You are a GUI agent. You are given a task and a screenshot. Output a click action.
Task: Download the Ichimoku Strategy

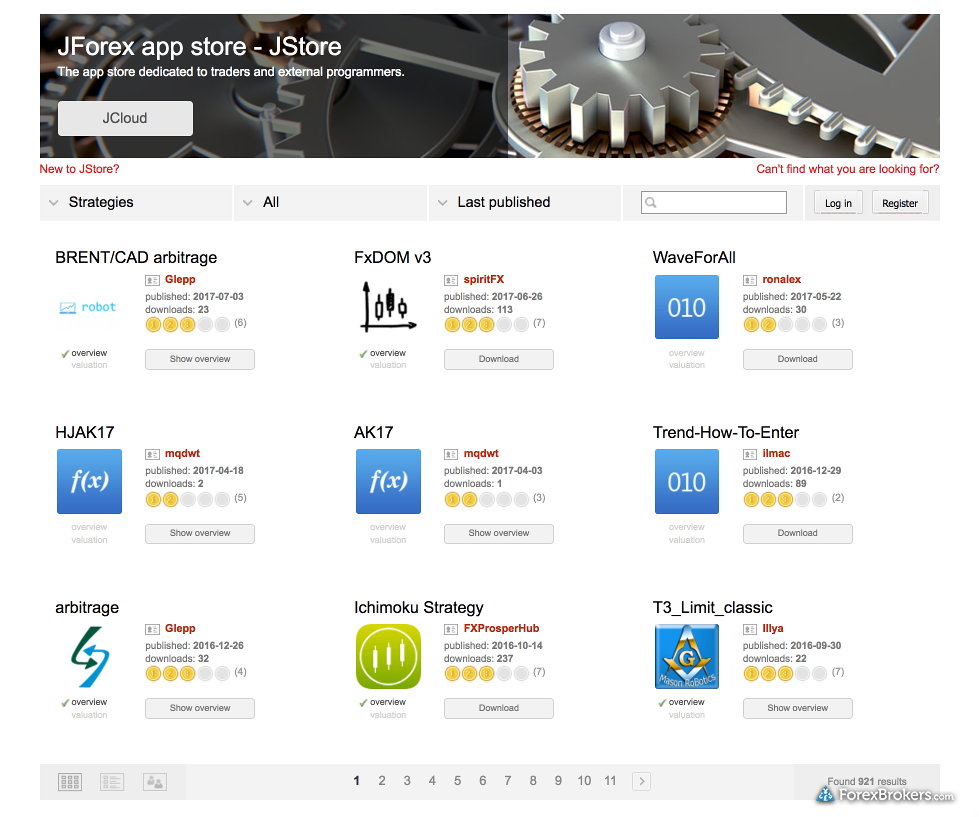[x=499, y=708]
